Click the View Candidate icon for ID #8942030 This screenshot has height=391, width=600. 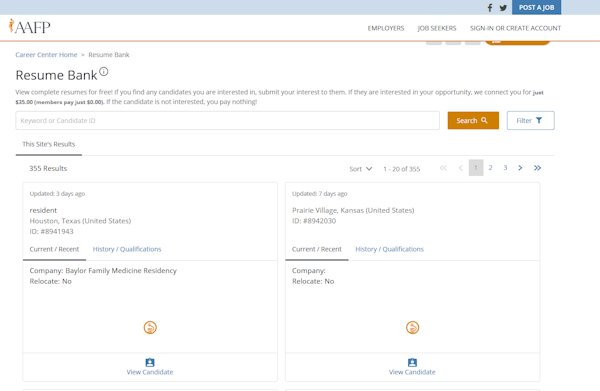(412, 362)
